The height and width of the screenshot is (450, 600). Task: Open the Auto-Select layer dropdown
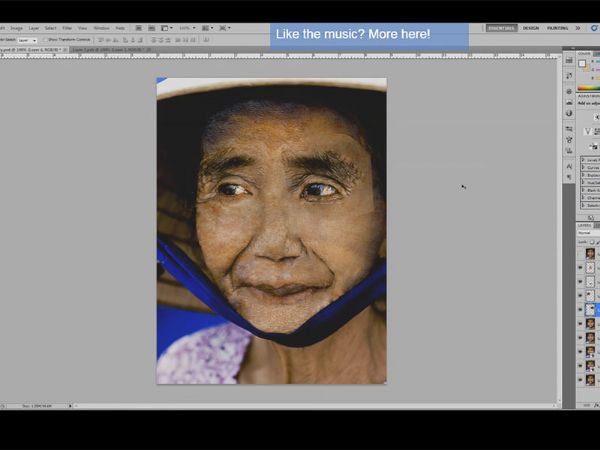[27, 40]
